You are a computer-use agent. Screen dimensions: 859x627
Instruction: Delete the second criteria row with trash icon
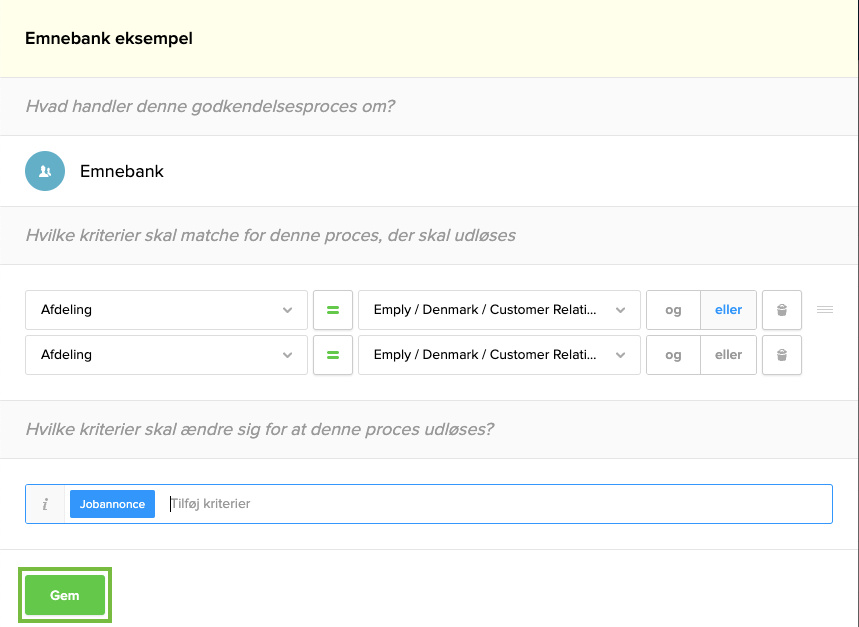(x=782, y=355)
